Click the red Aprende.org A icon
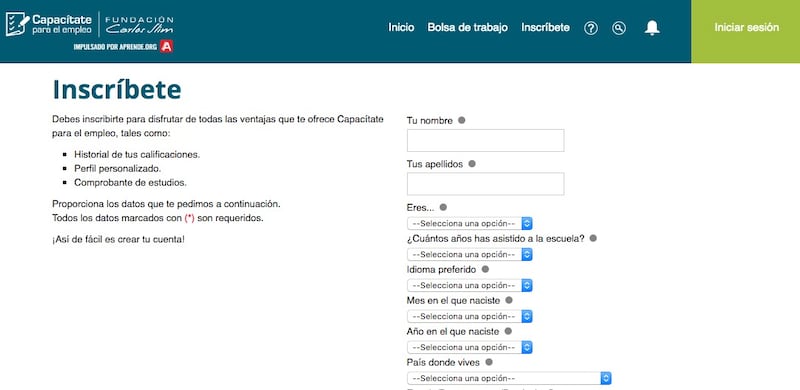The width and height of the screenshot is (800, 390). pyautogui.click(x=166, y=47)
